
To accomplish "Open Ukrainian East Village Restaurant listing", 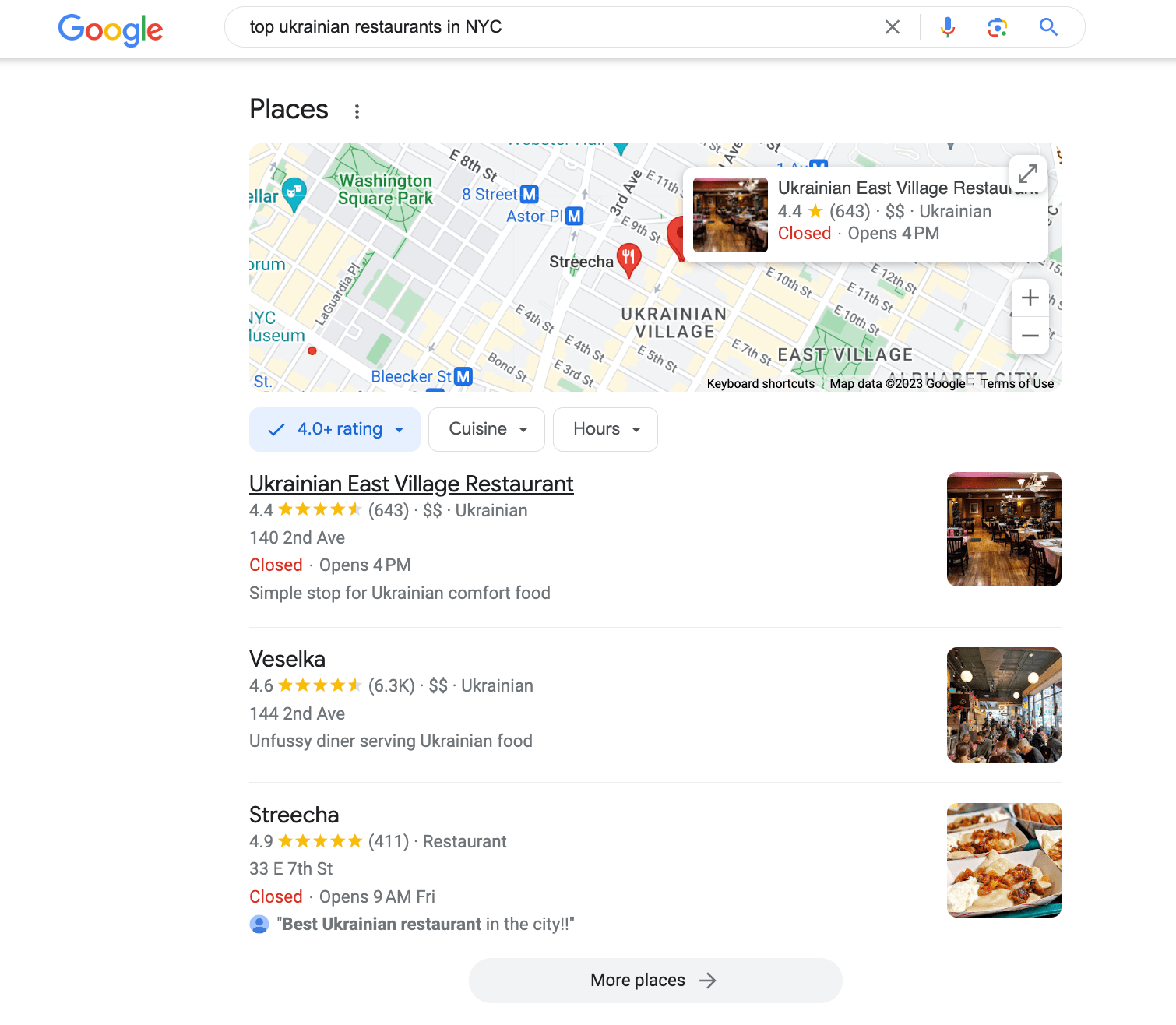I will pos(411,484).
